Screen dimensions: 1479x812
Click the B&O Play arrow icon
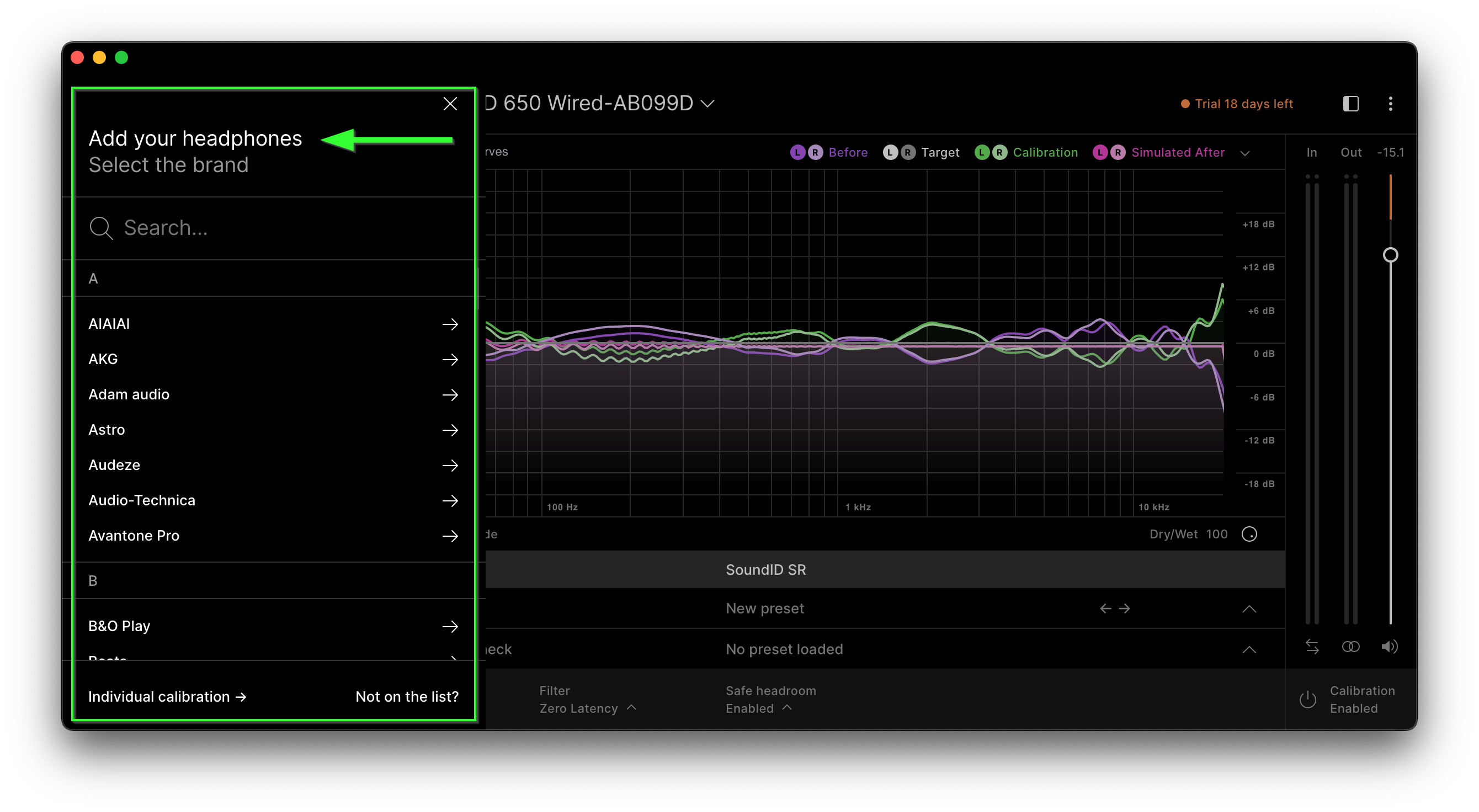450,627
